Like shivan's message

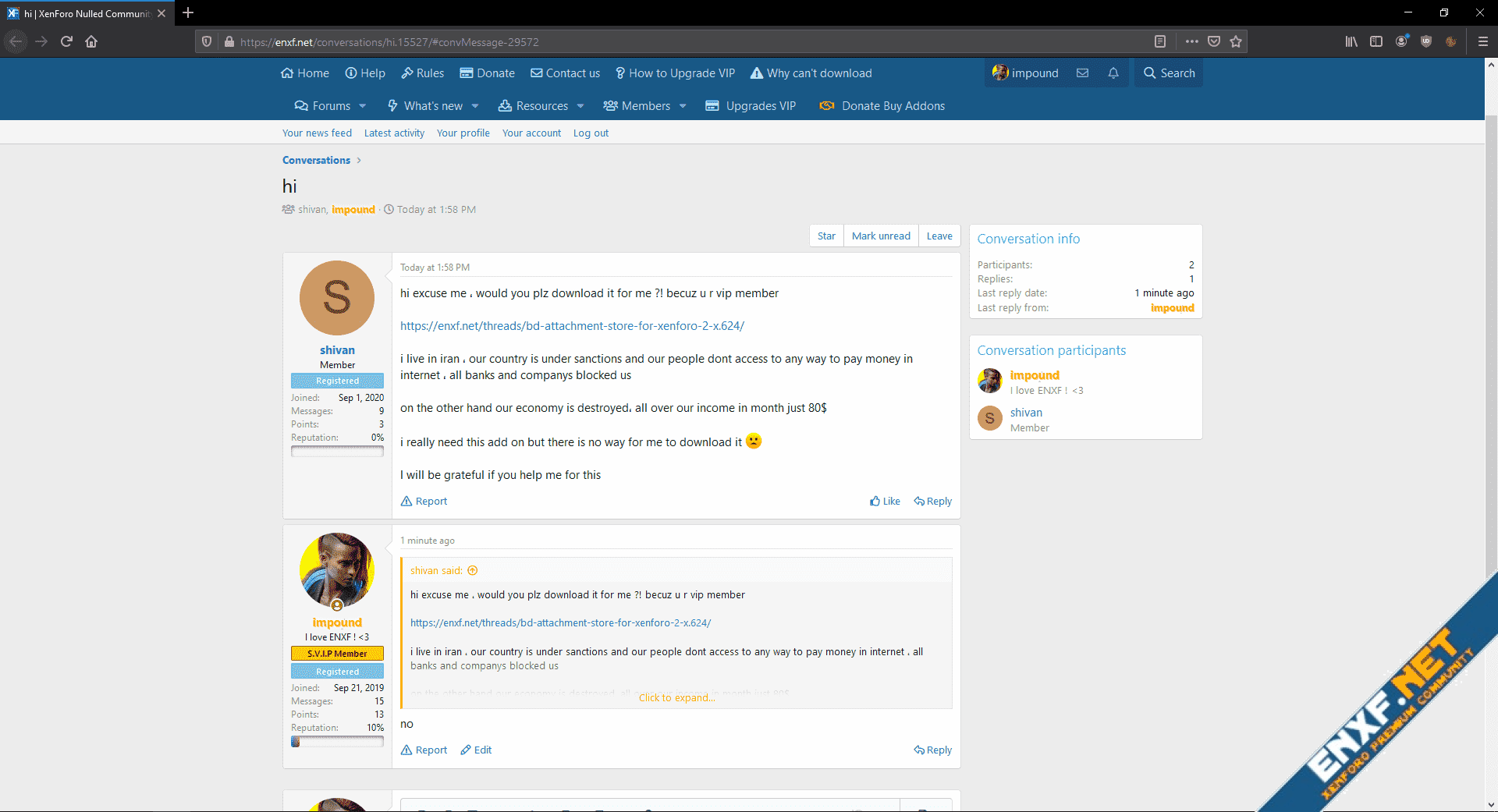pyautogui.click(x=885, y=502)
